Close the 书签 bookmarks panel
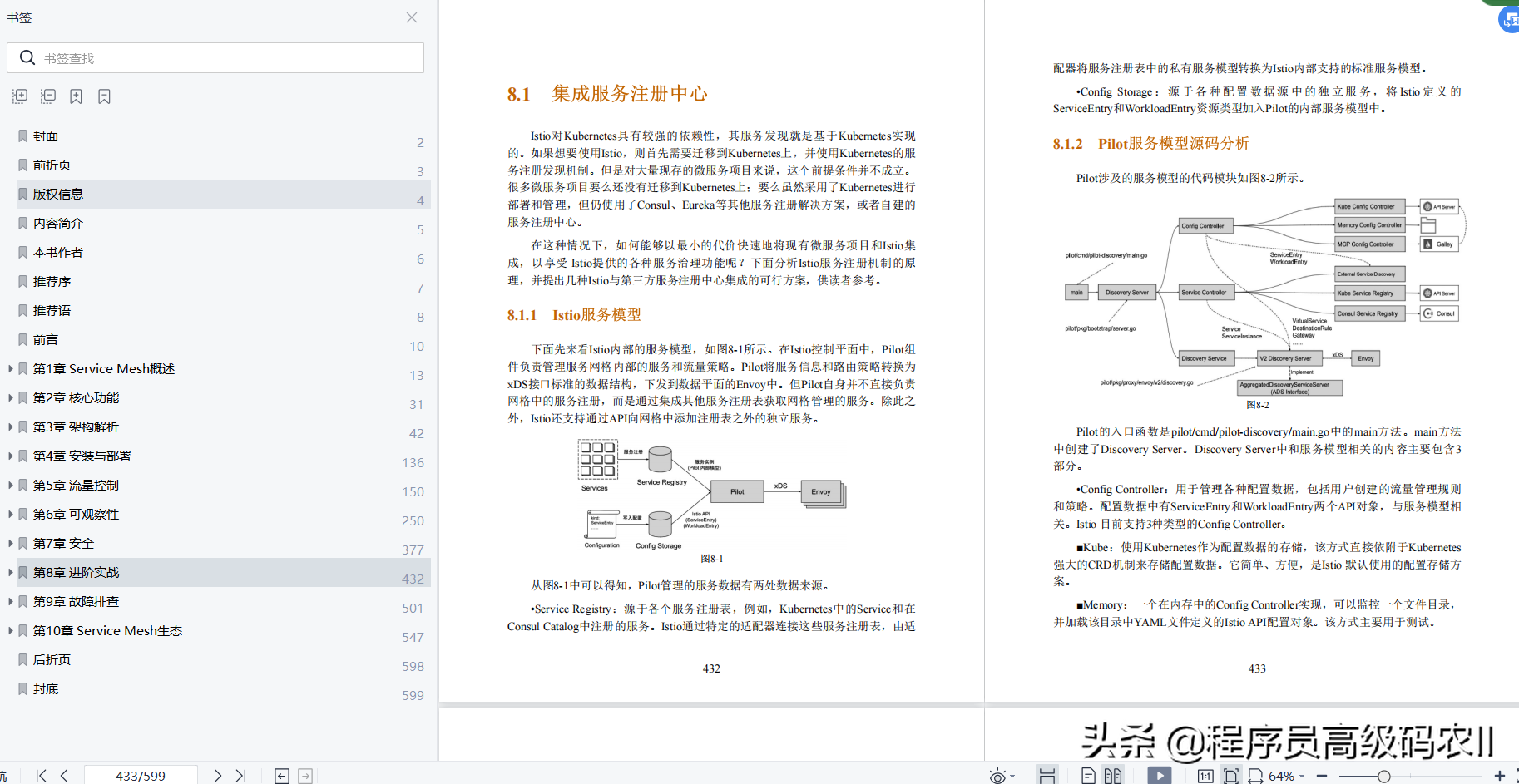Screen dimensions: 1519x784 [412, 17]
